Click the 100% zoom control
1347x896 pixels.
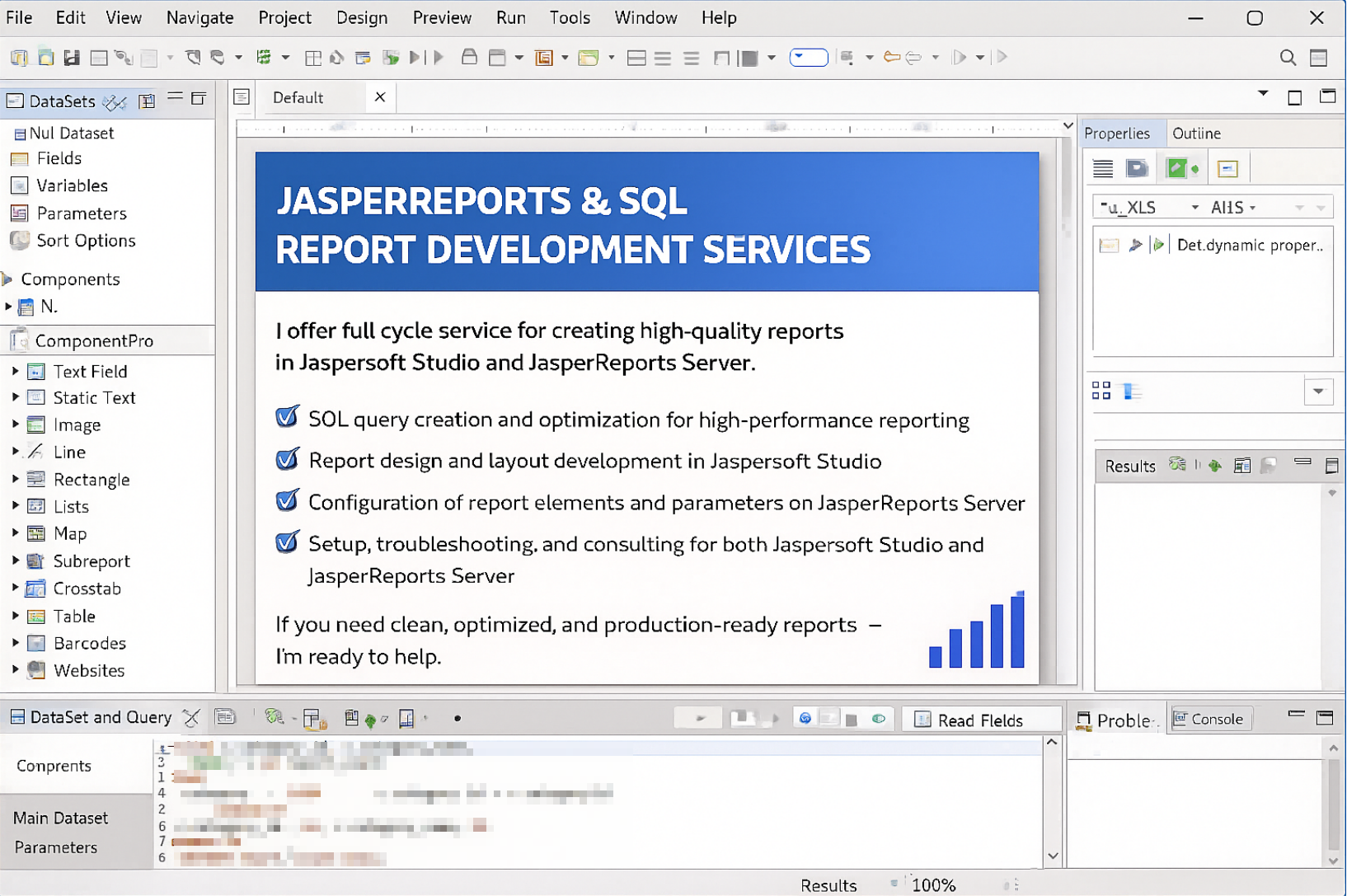[932, 884]
